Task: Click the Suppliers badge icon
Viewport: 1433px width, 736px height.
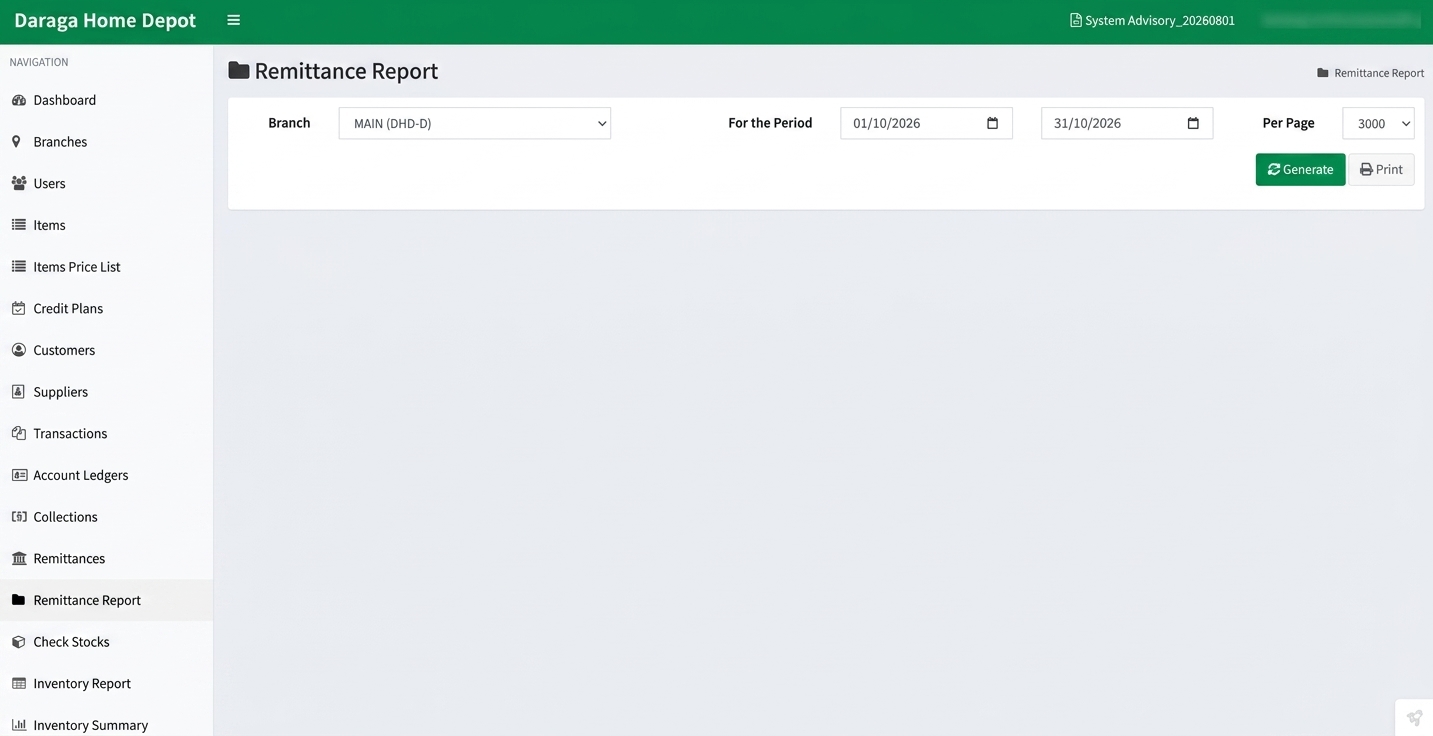Action: click(17, 392)
